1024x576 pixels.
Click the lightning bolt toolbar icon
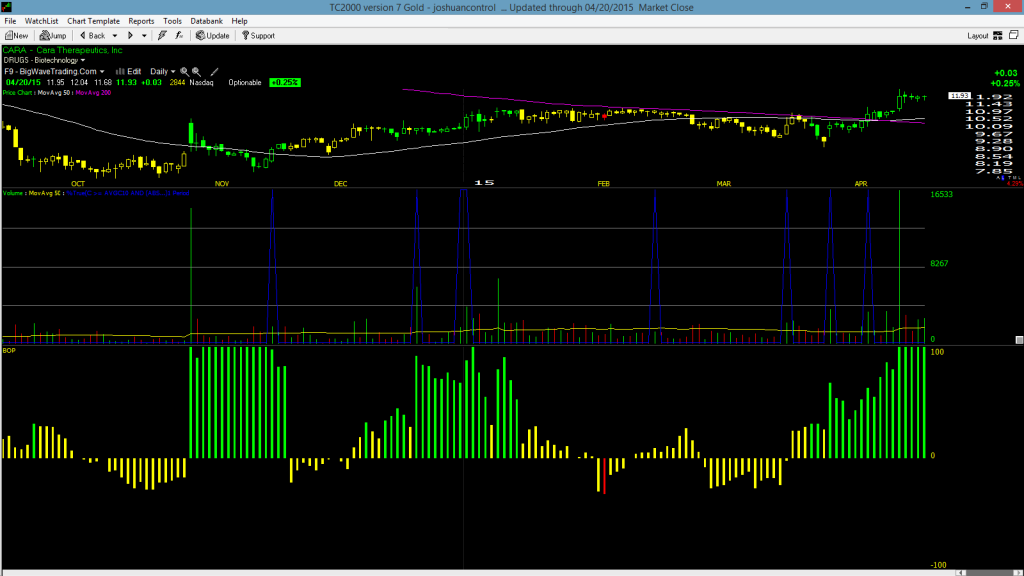click(x=163, y=36)
